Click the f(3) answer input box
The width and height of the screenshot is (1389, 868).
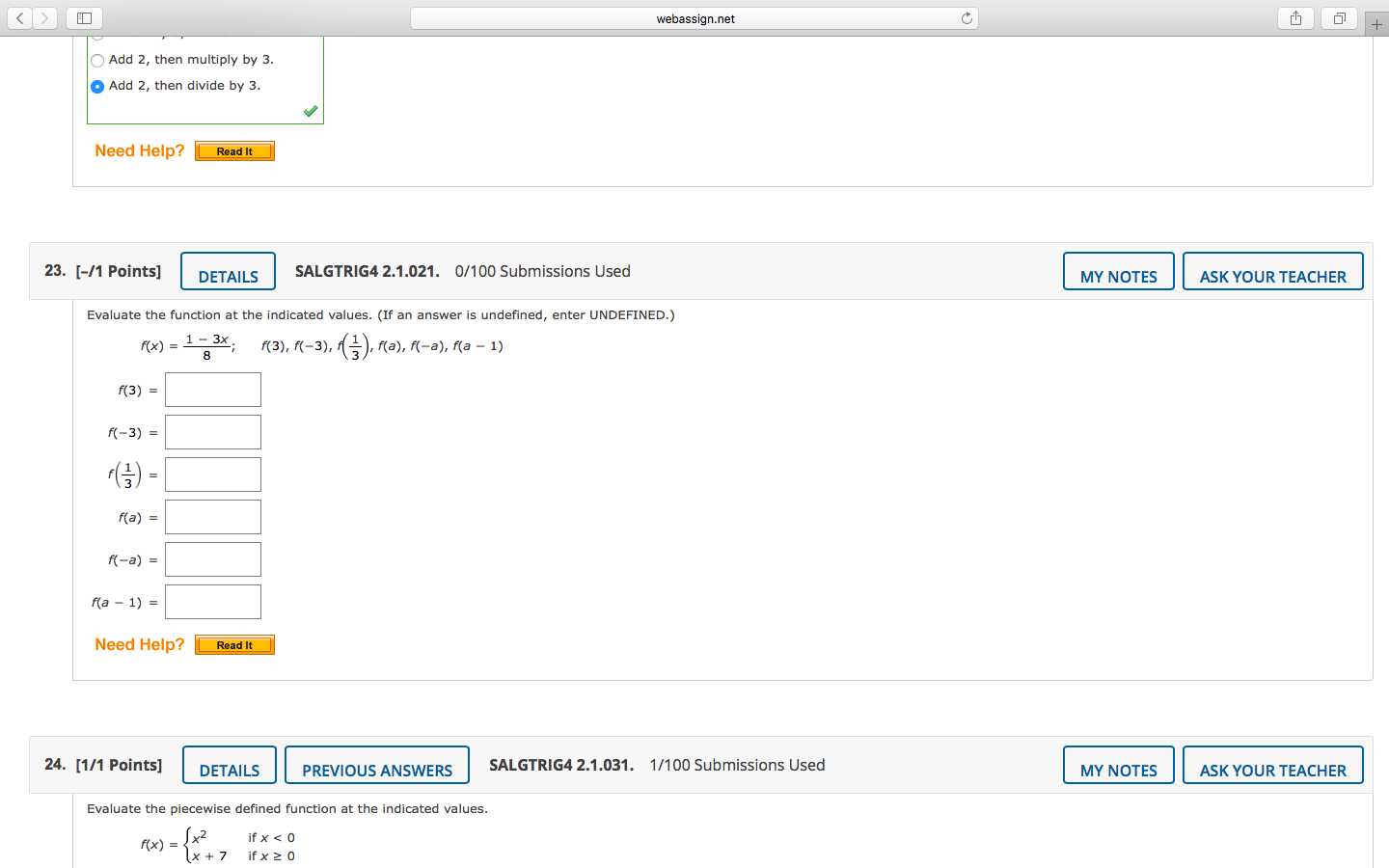(x=212, y=389)
